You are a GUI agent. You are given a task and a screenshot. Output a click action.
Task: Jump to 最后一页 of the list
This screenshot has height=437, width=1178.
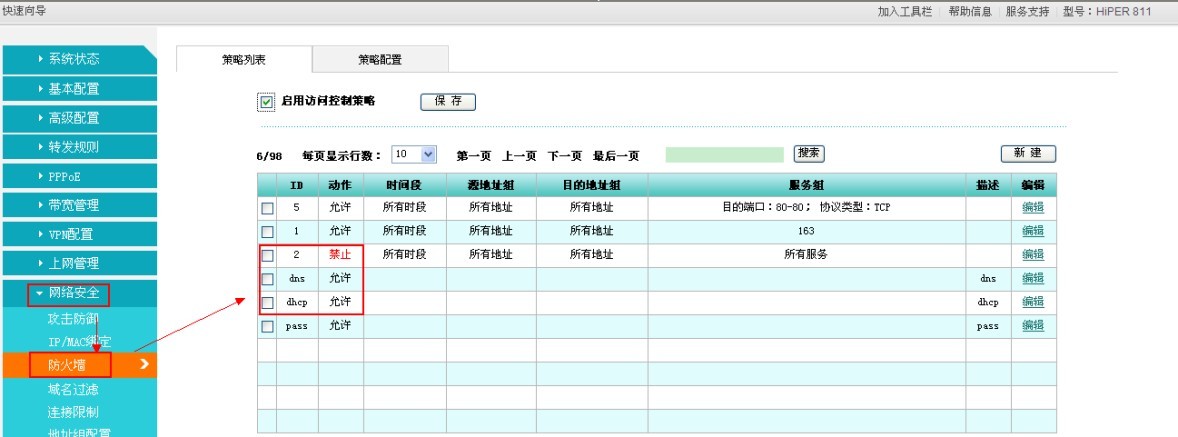(616, 156)
